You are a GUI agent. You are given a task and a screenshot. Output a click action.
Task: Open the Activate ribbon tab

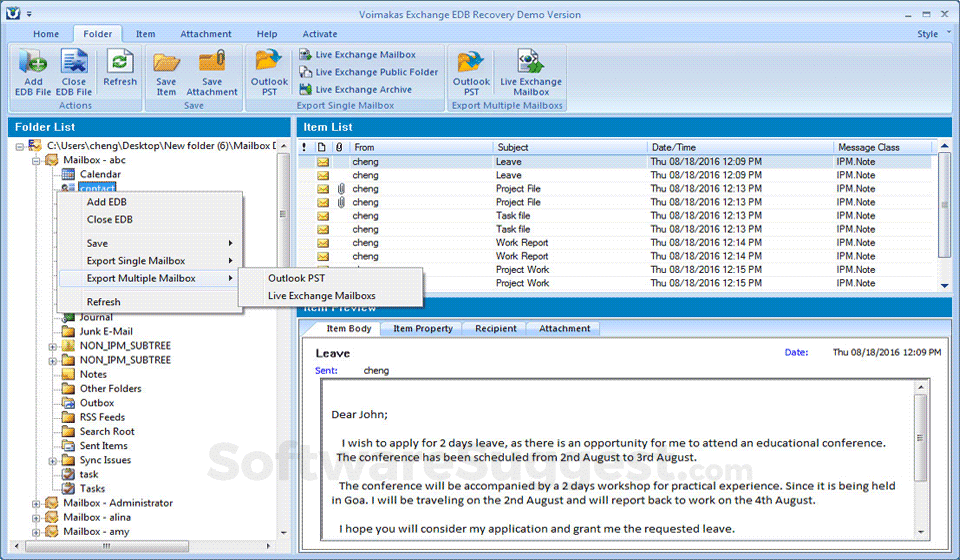click(x=320, y=34)
